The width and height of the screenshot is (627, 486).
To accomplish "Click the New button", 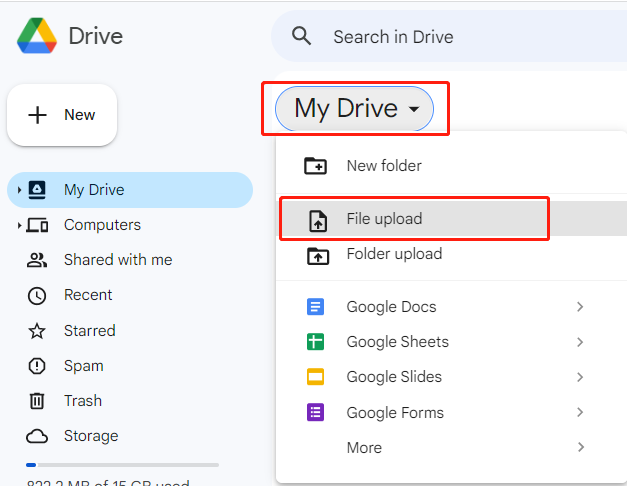I will pos(62,115).
